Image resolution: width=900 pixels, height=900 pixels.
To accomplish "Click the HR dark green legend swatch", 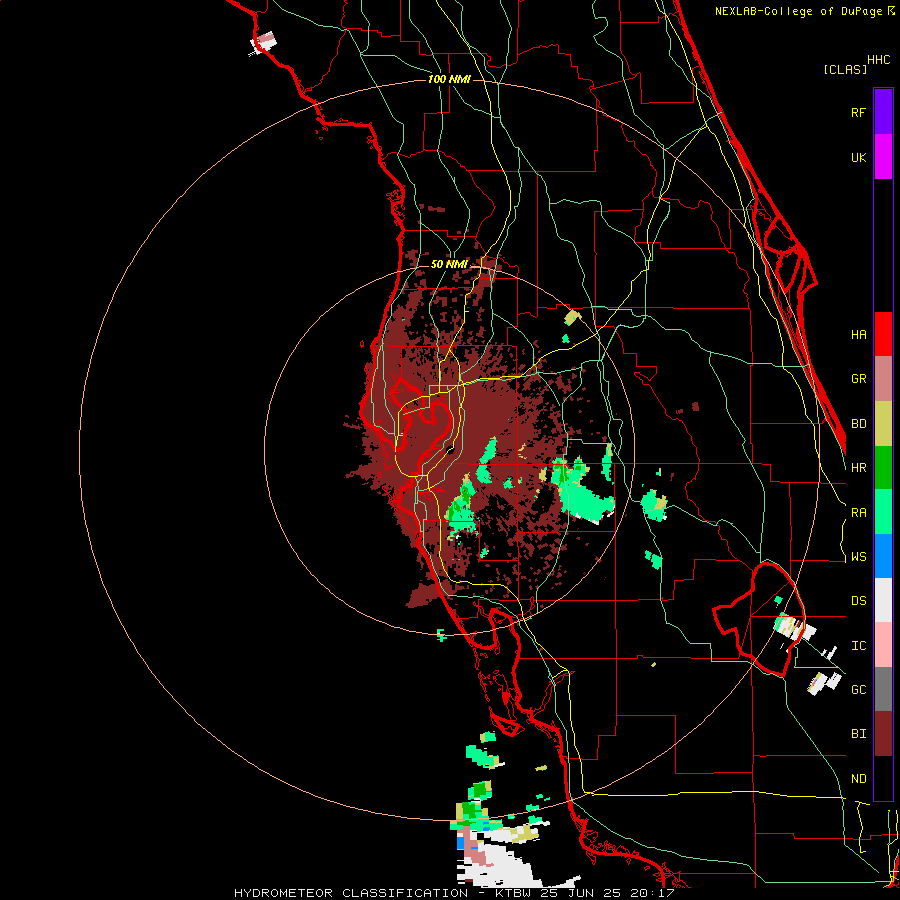I will (x=883, y=468).
